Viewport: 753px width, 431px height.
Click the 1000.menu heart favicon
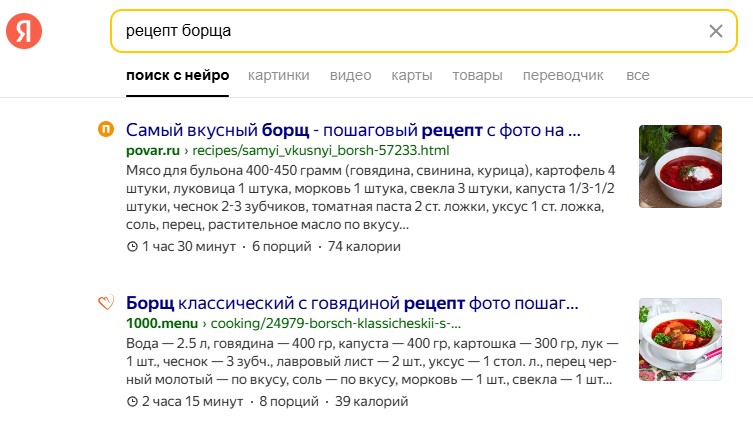pos(105,303)
